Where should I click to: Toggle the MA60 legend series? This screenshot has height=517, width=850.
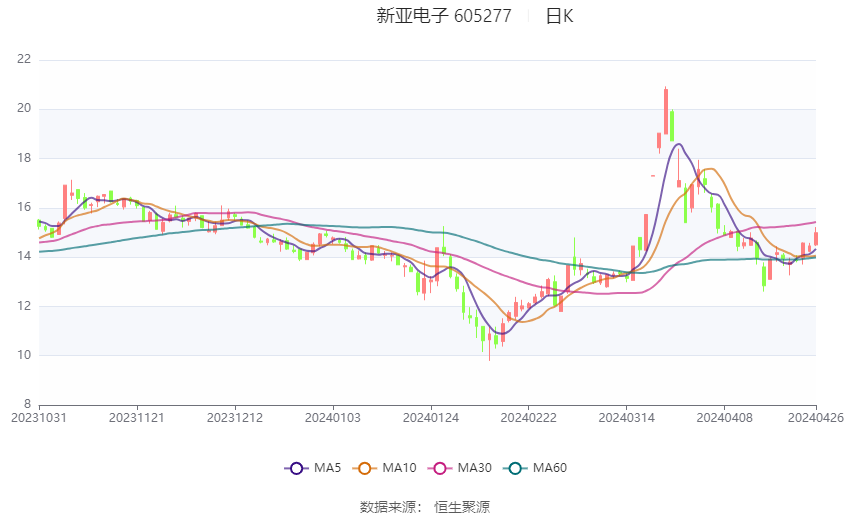click(x=535, y=468)
